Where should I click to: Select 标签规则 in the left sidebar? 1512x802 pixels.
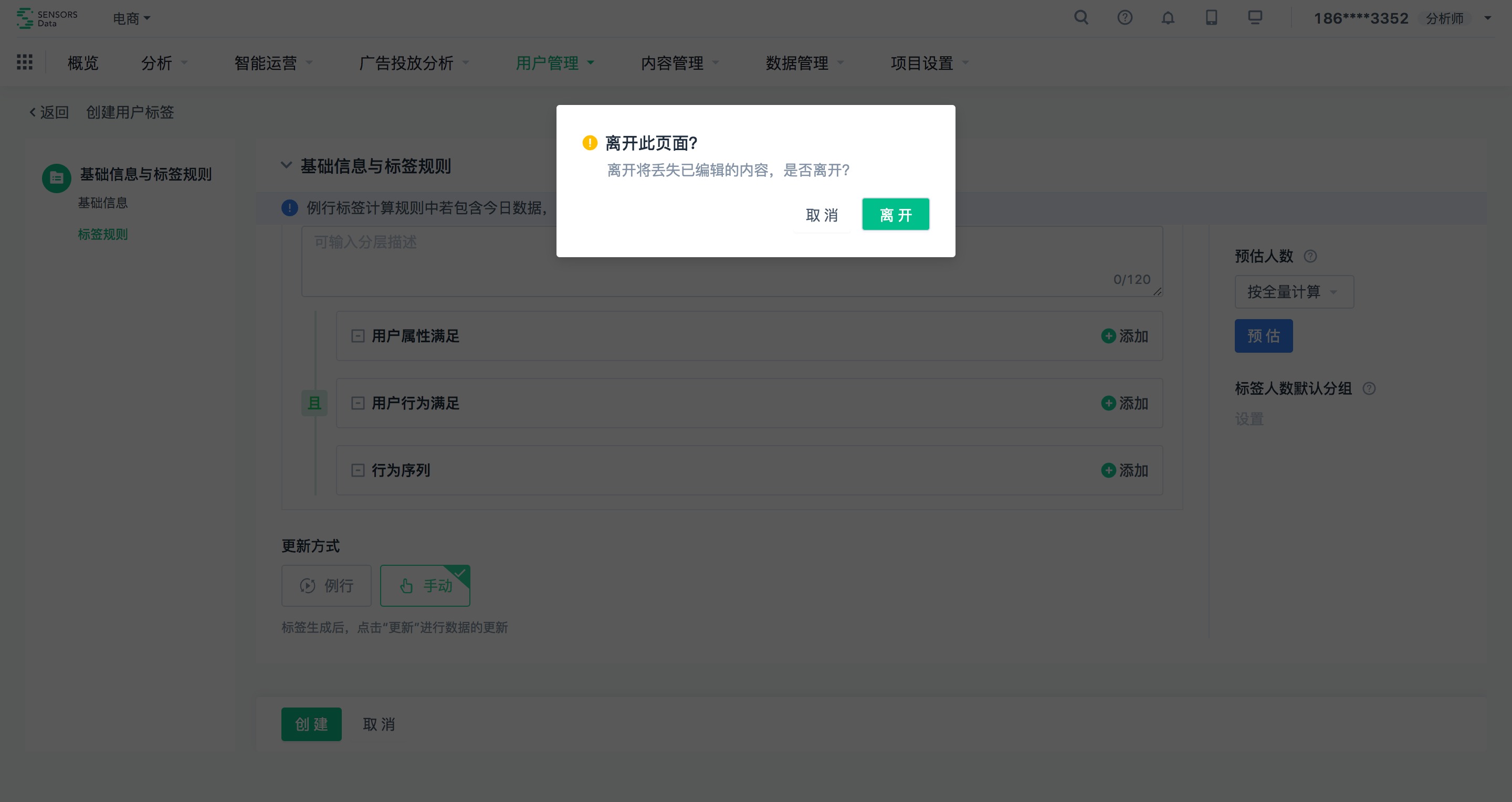click(103, 234)
